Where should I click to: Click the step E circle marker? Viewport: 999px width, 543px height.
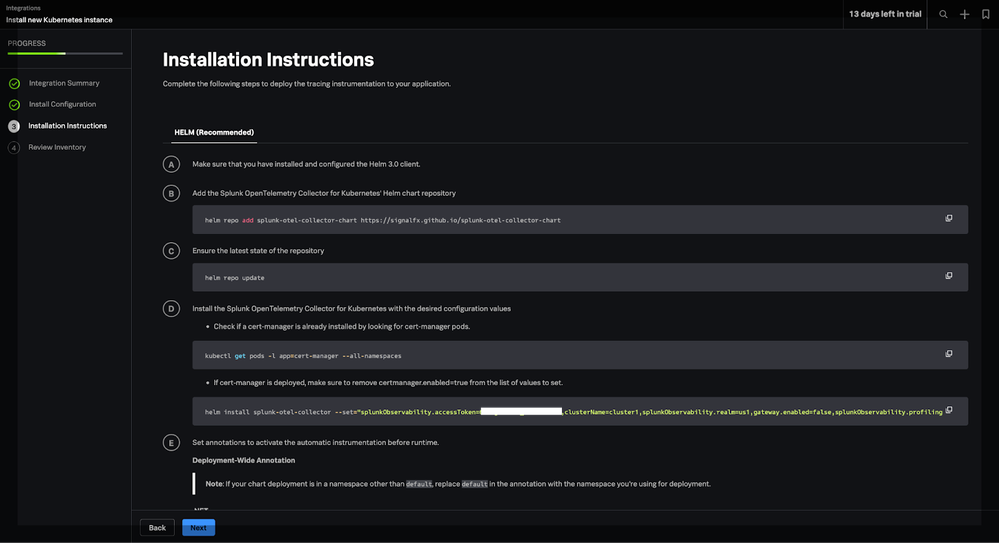tap(171, 442)
